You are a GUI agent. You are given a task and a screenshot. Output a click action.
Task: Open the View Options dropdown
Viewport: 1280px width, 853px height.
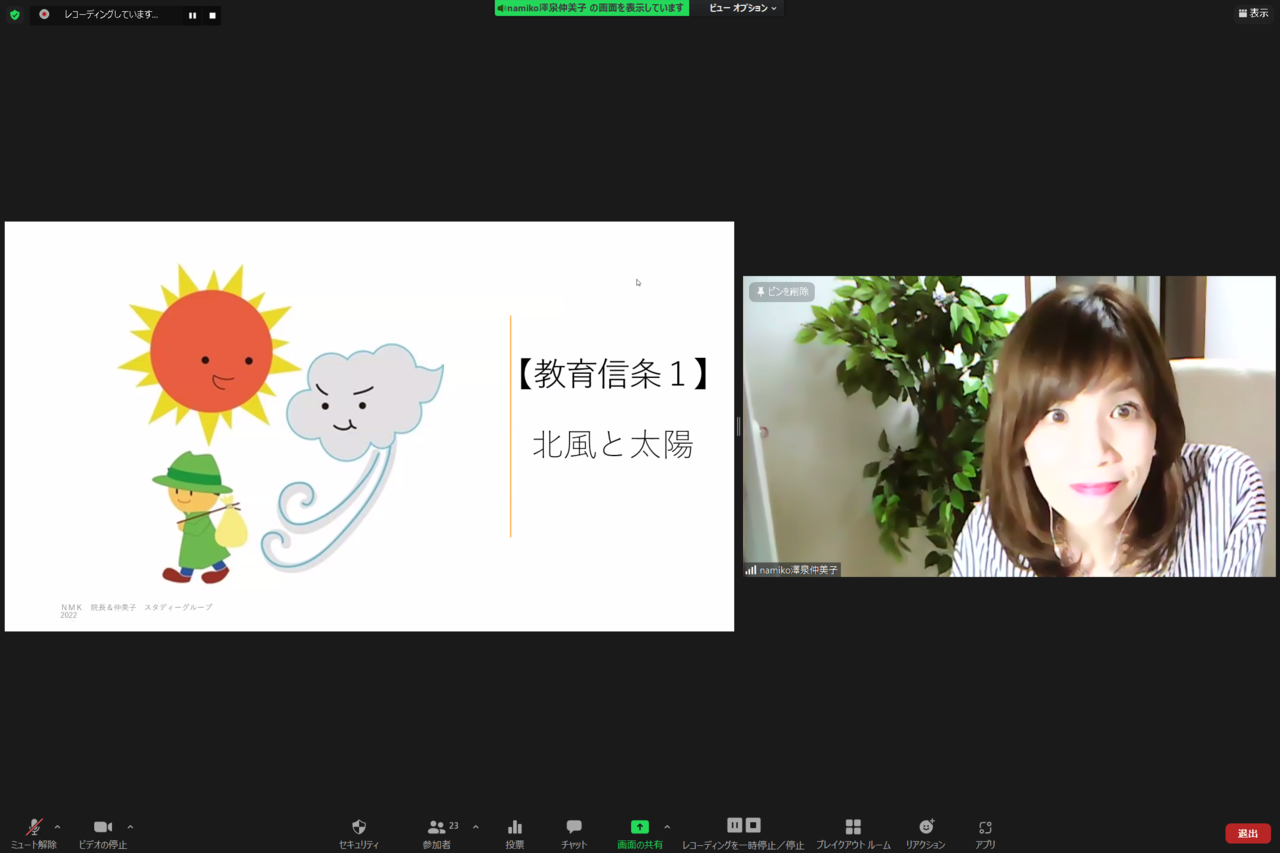(742, 8)
